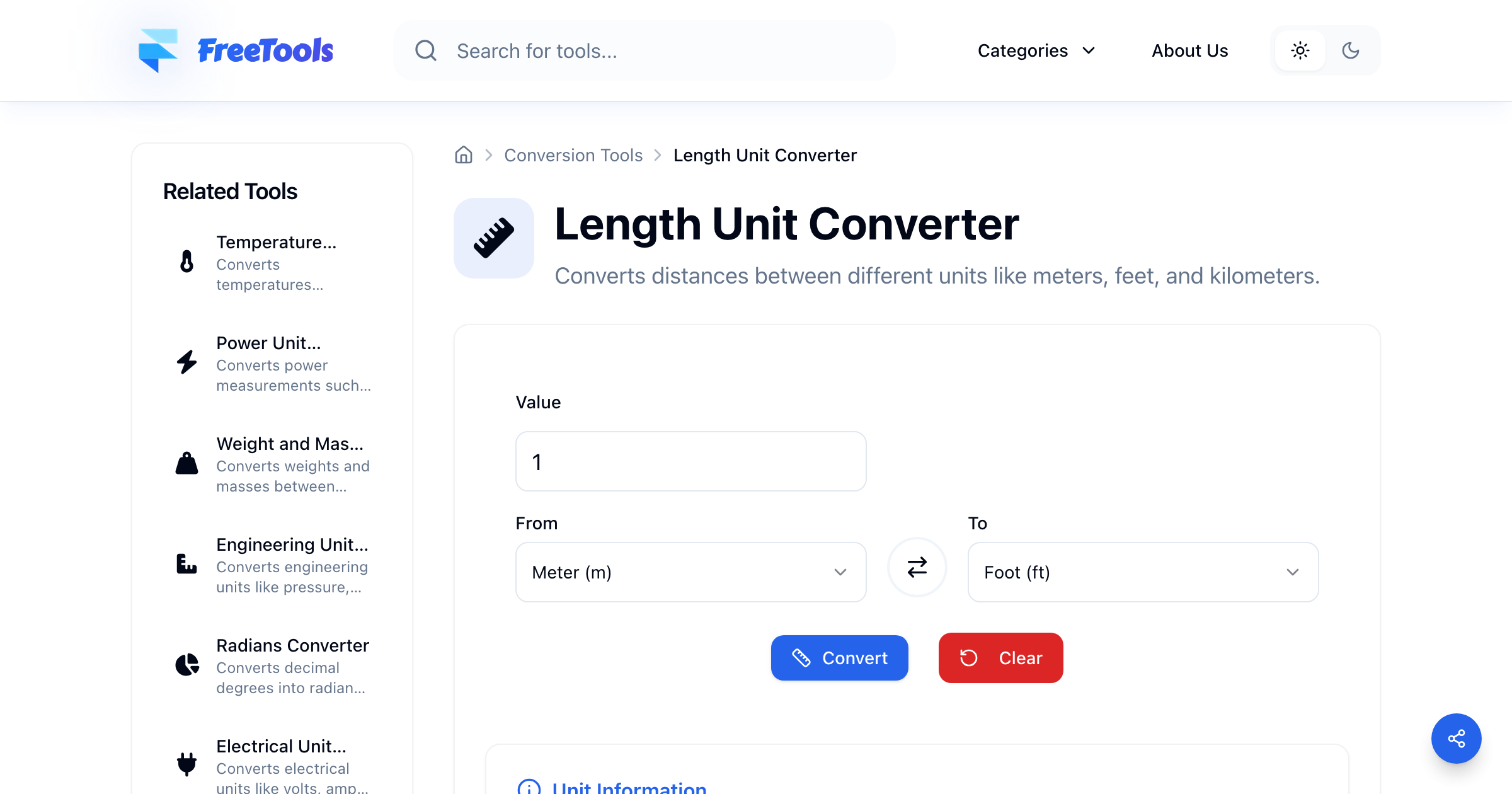Screen dimensions: 1512x794
Task: Open the About Us page
Action: 1190,50
